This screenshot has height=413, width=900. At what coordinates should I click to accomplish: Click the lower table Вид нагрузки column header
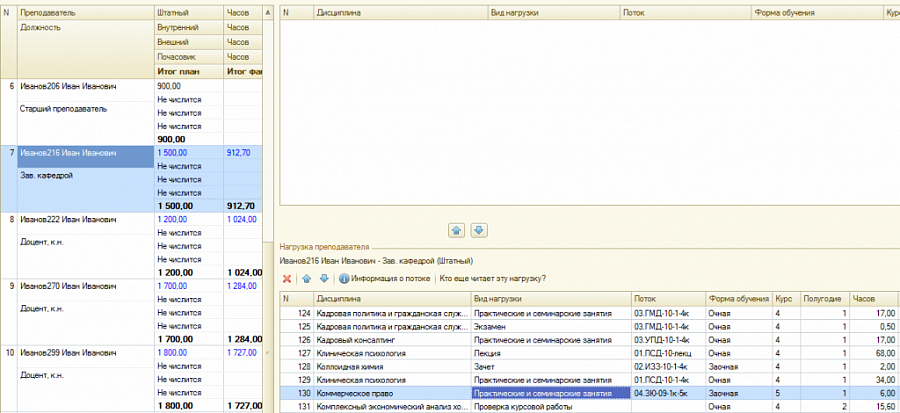[552, 299]
